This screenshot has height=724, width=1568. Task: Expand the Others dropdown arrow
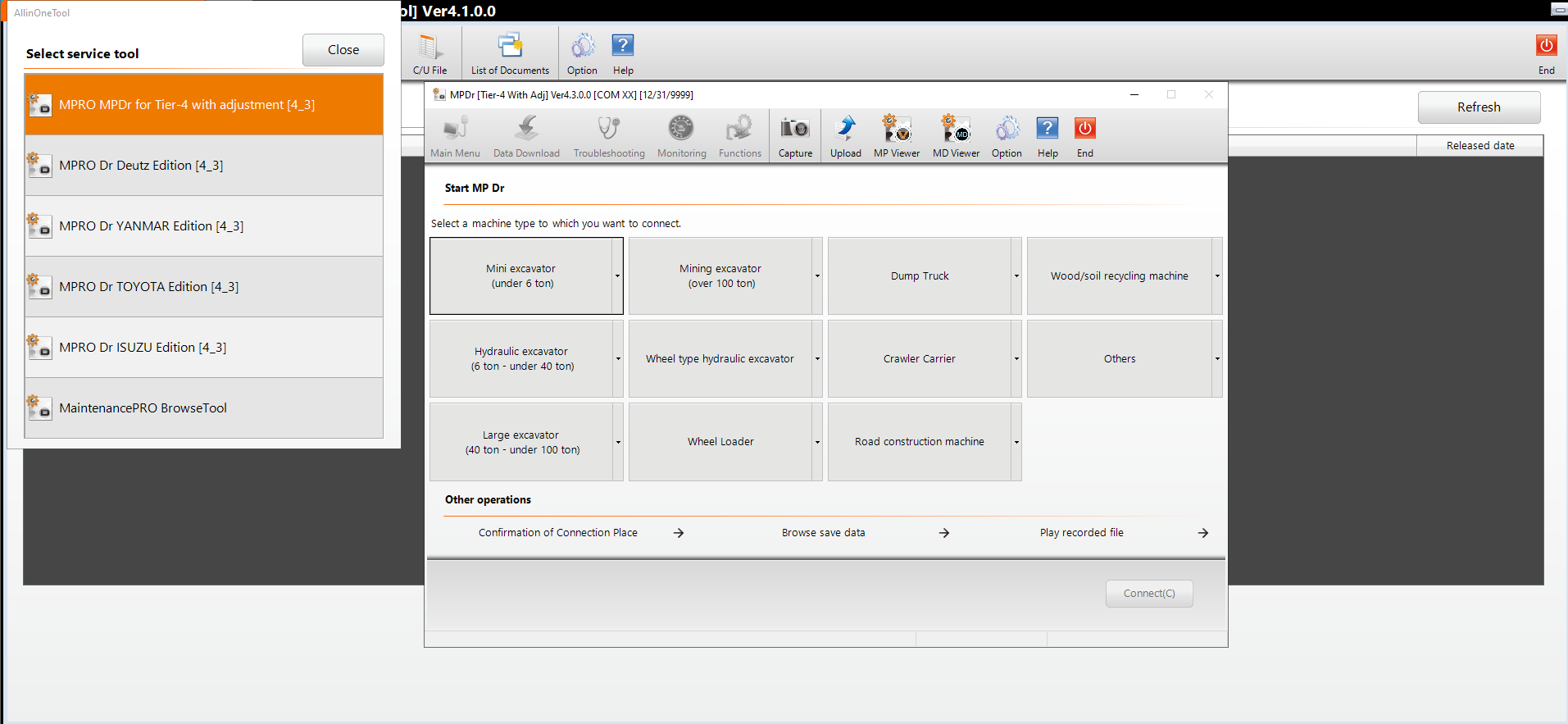(1217, 359)
